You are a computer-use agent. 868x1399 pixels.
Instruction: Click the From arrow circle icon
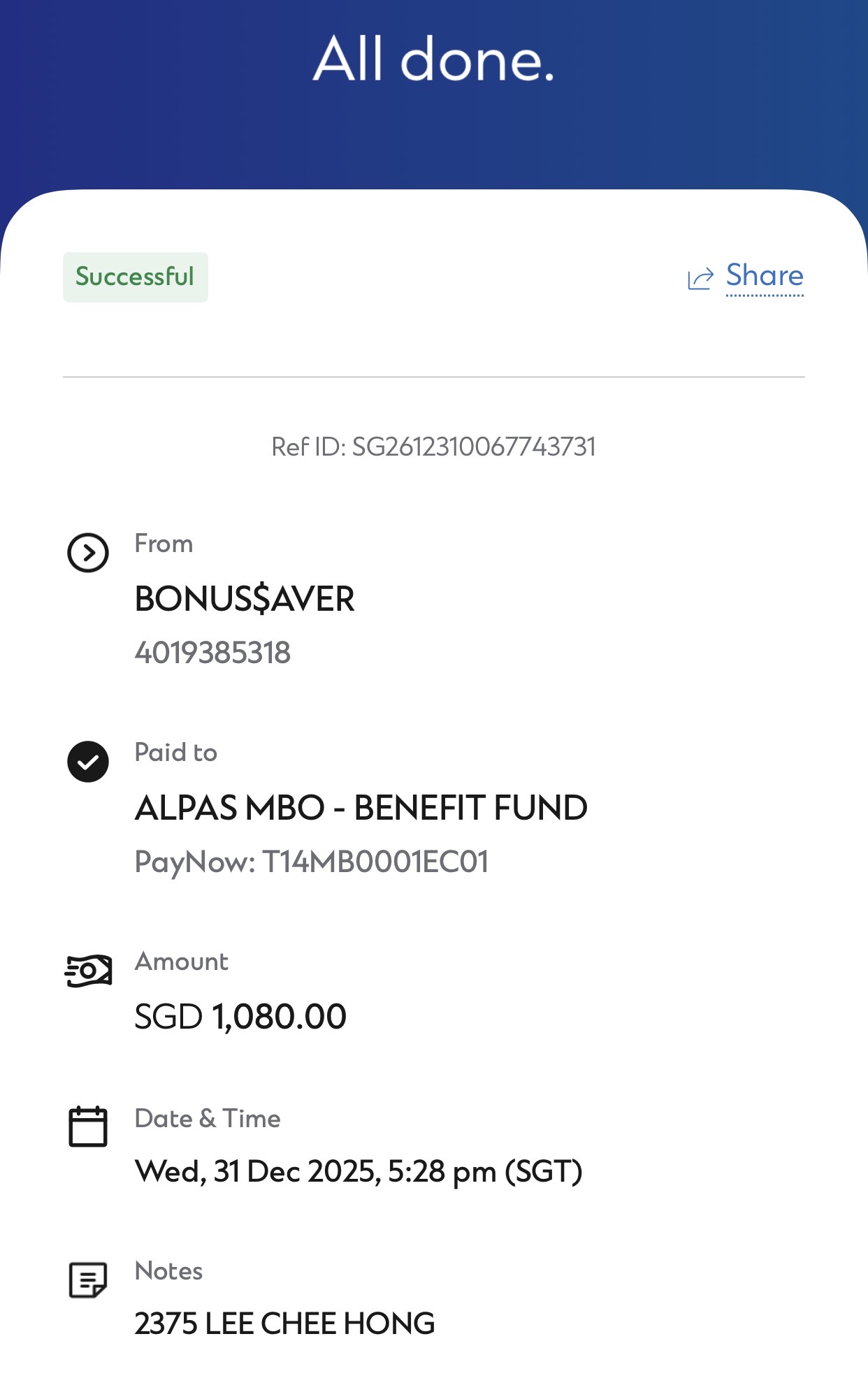[x=88, y=553]
